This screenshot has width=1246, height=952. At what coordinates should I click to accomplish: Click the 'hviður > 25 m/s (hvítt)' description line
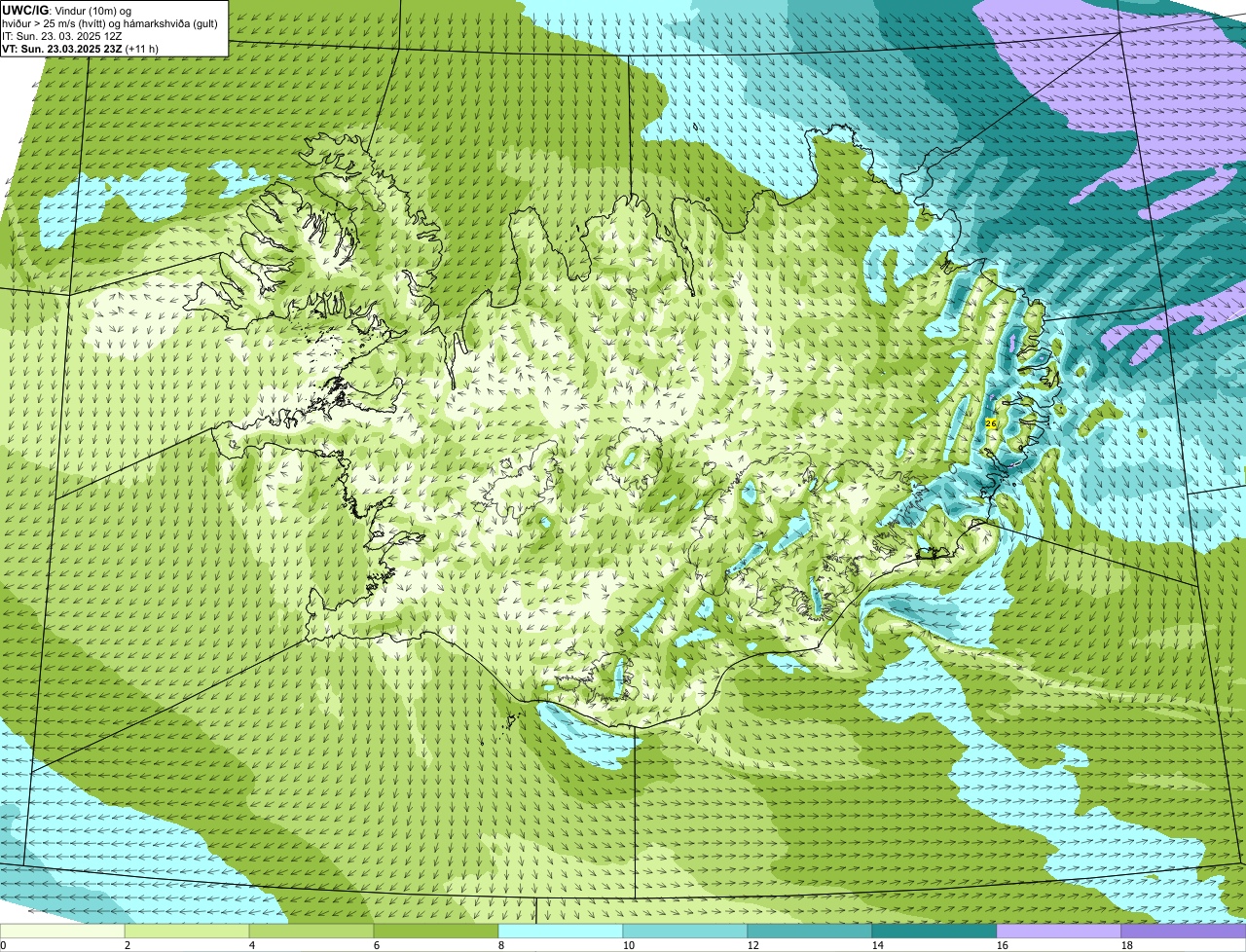[110, 22]
